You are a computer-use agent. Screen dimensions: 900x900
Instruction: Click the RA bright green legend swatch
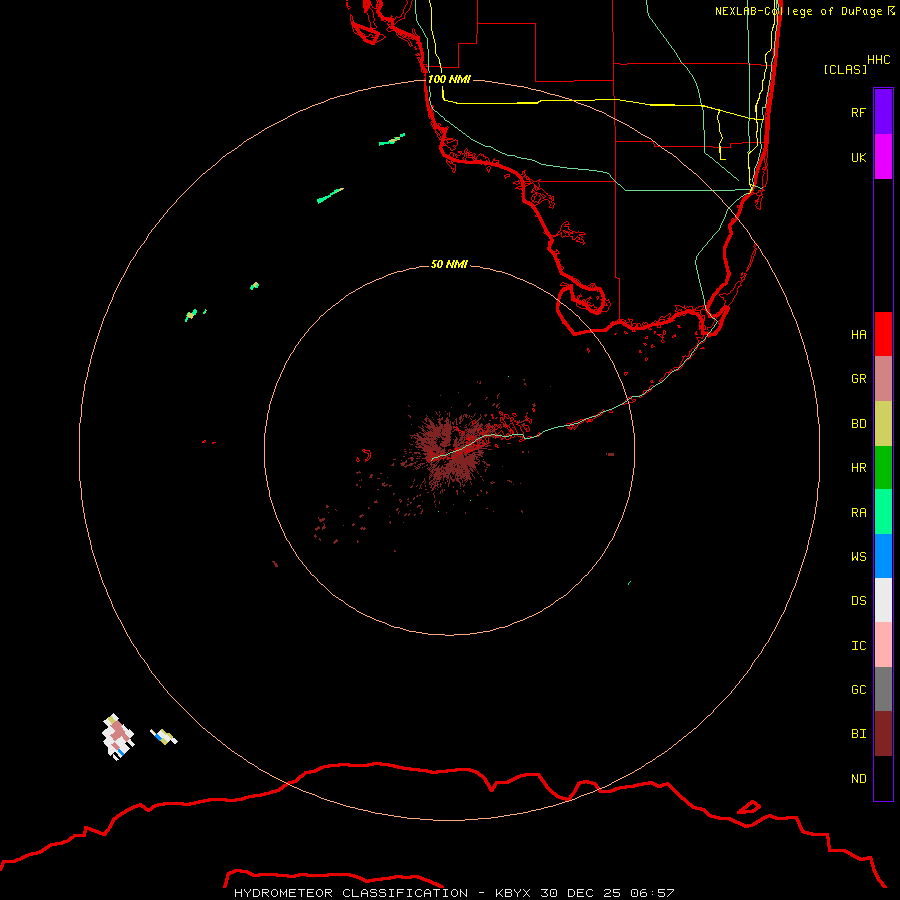coord(883,512)
